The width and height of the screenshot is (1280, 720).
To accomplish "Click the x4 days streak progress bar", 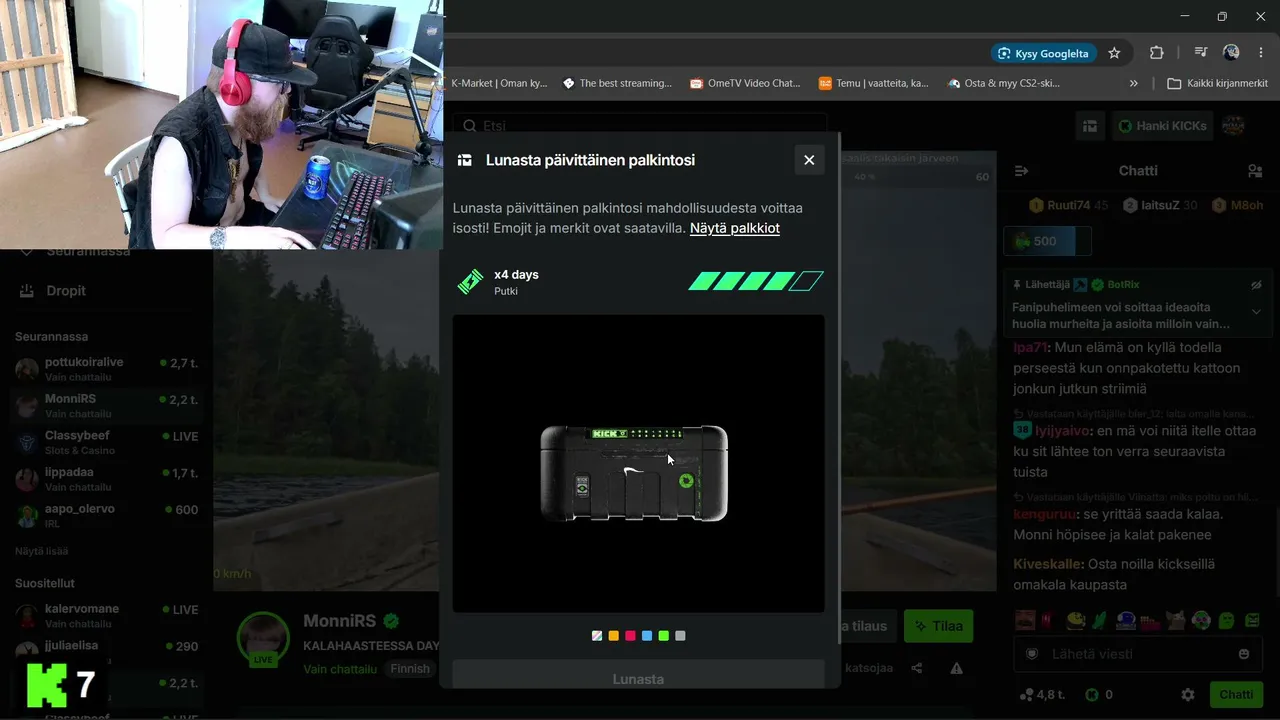I will coord(756,282).
